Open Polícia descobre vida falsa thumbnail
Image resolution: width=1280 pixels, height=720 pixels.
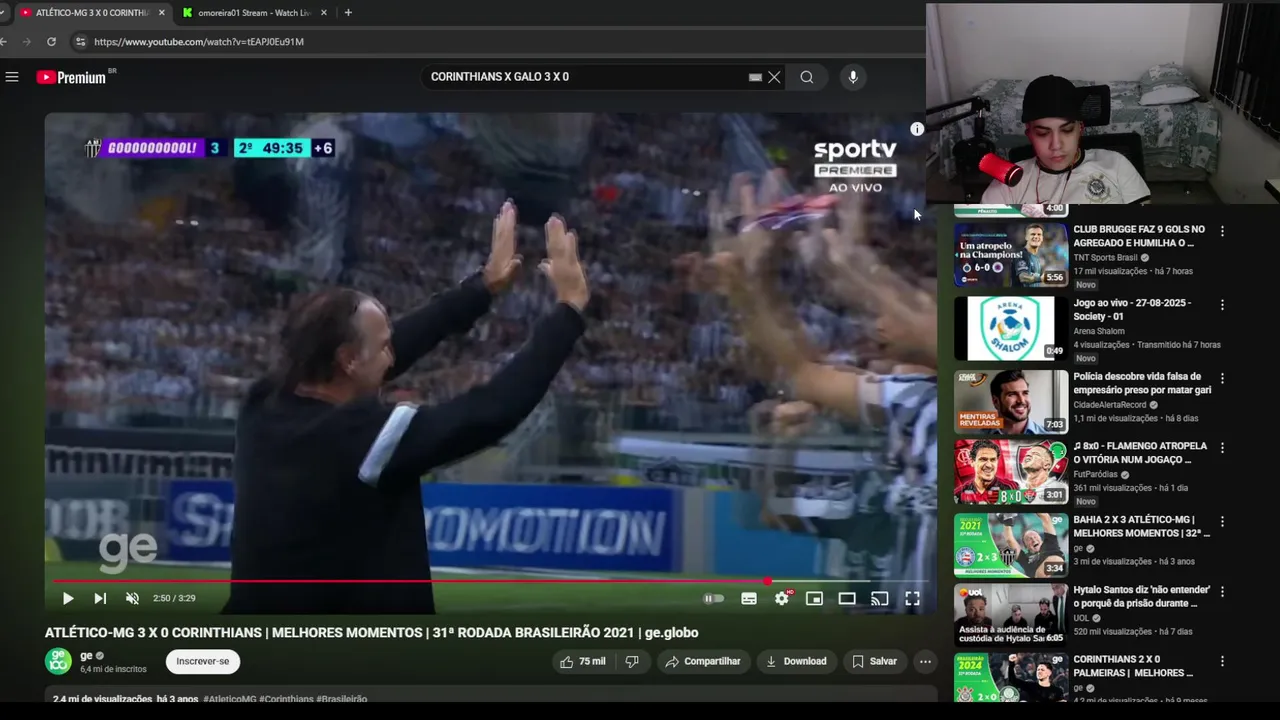tap(1011, 402)
